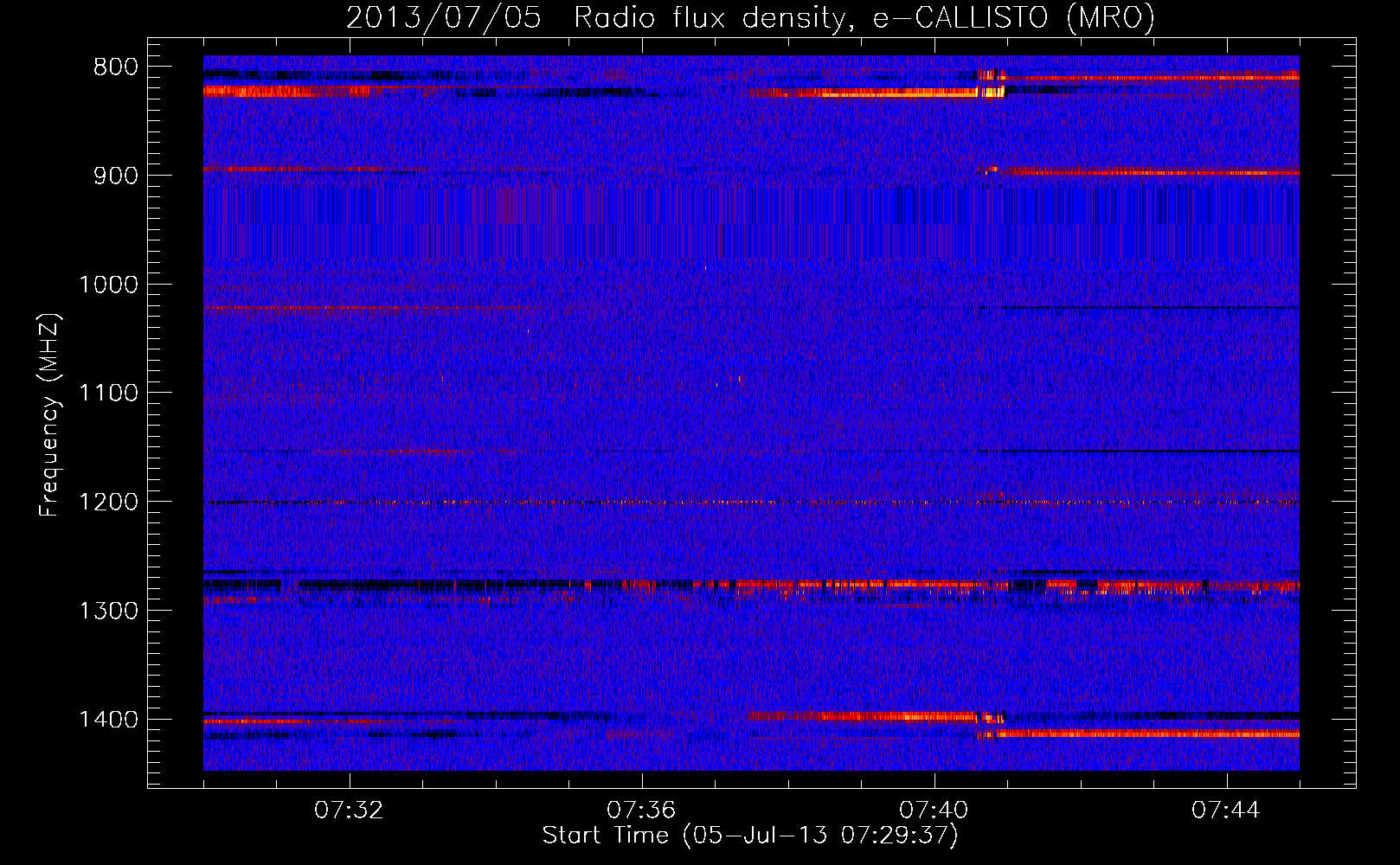Click the 1200 frequency tick label
Screen dimensions: 1400x865
108,503
